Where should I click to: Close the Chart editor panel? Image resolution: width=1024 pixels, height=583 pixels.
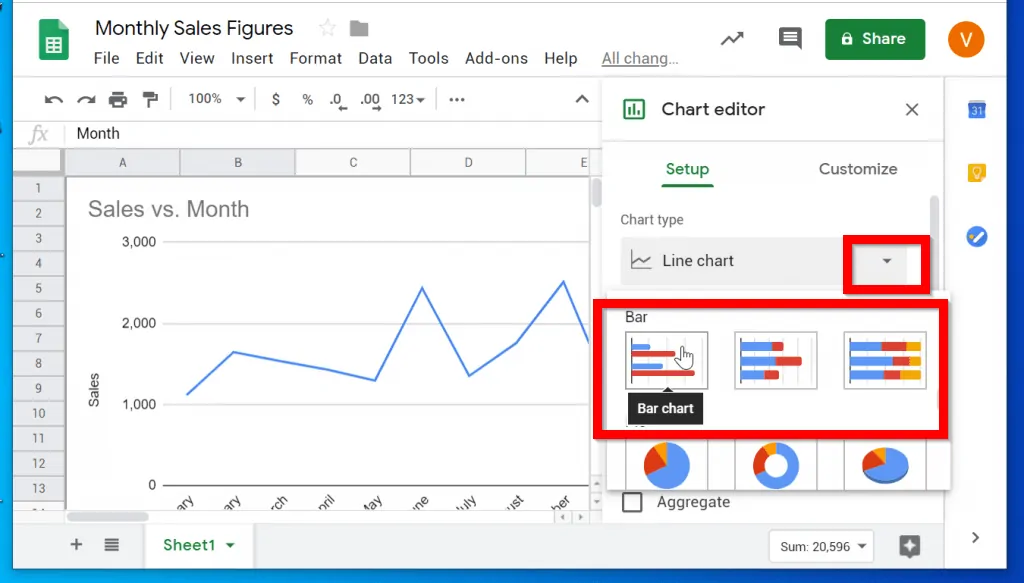click(x=911, y=110)
